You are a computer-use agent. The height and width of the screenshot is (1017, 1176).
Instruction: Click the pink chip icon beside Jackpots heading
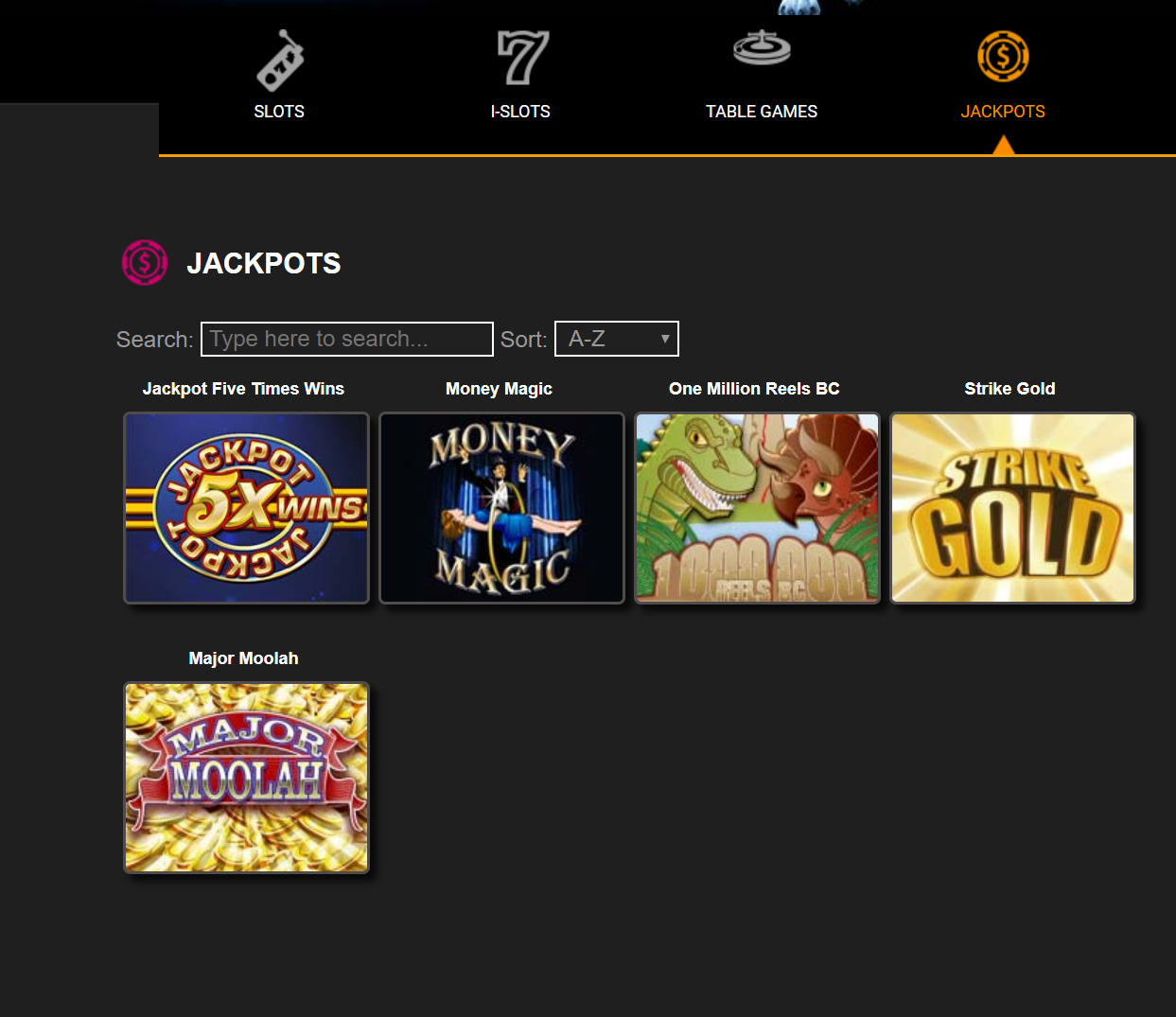point(145,262)
